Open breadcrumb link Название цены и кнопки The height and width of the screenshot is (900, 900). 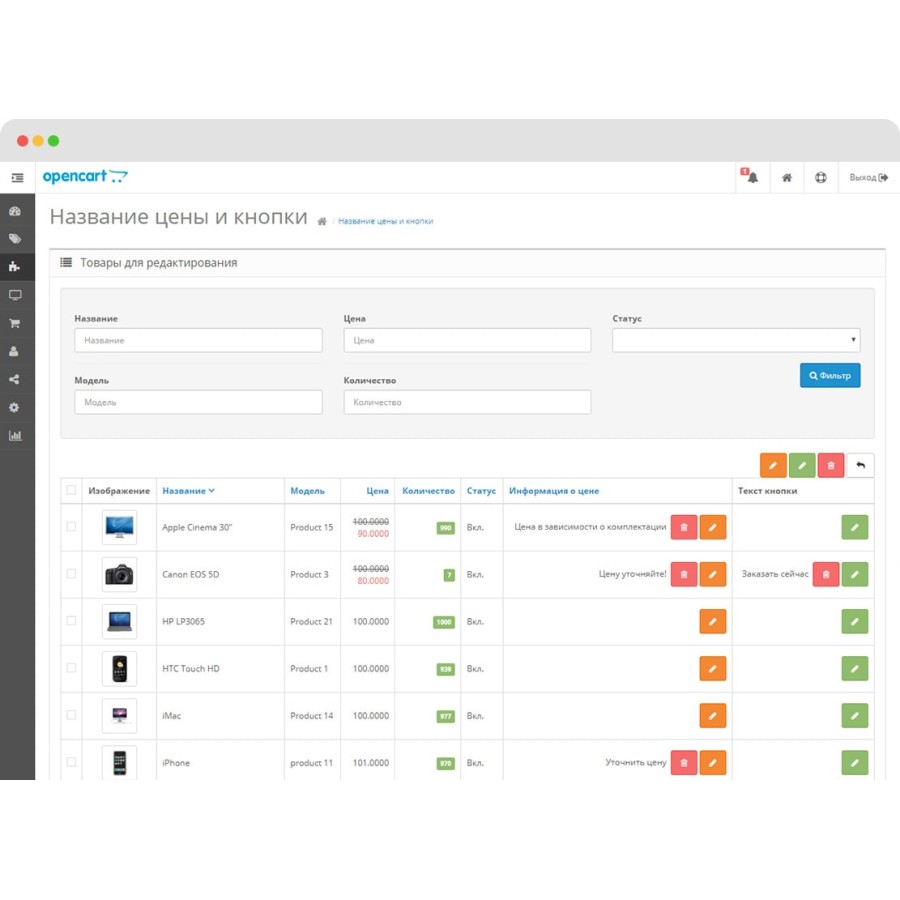pos(386,221)
